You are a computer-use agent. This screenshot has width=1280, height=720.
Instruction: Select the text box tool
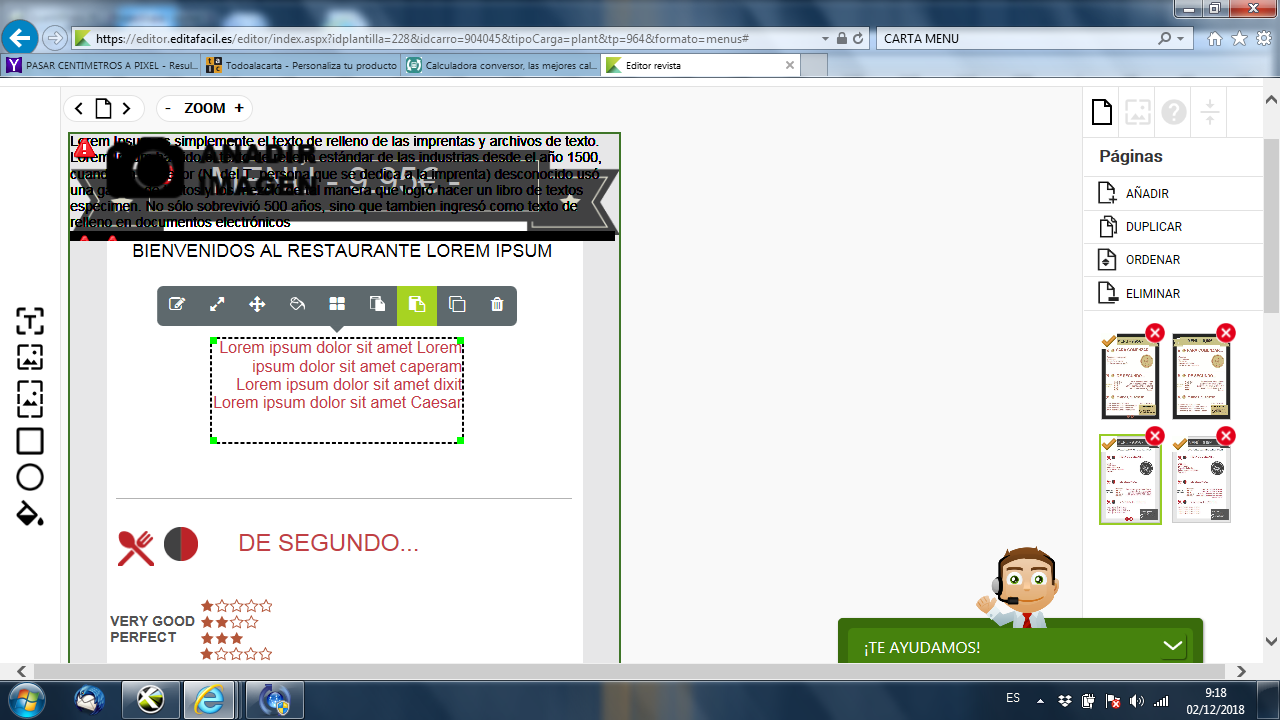pyautogui.click(x=30, y=322)
